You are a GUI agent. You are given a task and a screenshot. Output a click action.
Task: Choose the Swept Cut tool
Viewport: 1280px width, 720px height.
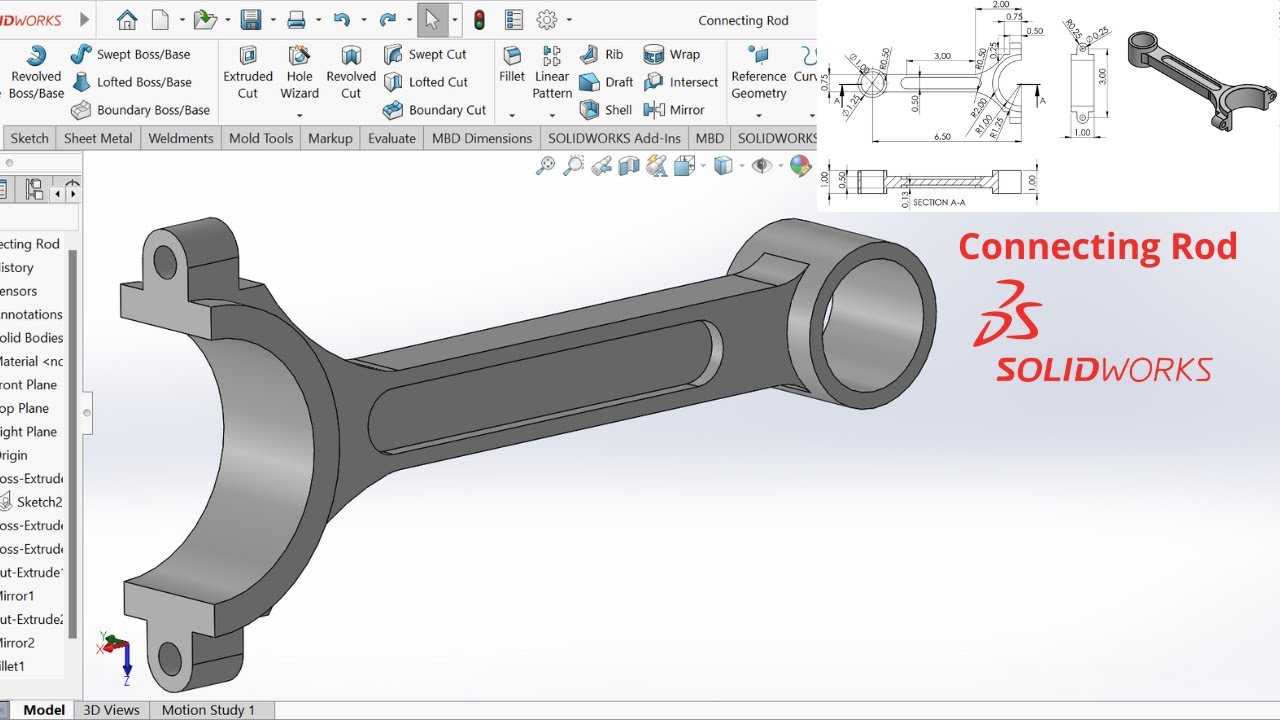tap(425, 54)
